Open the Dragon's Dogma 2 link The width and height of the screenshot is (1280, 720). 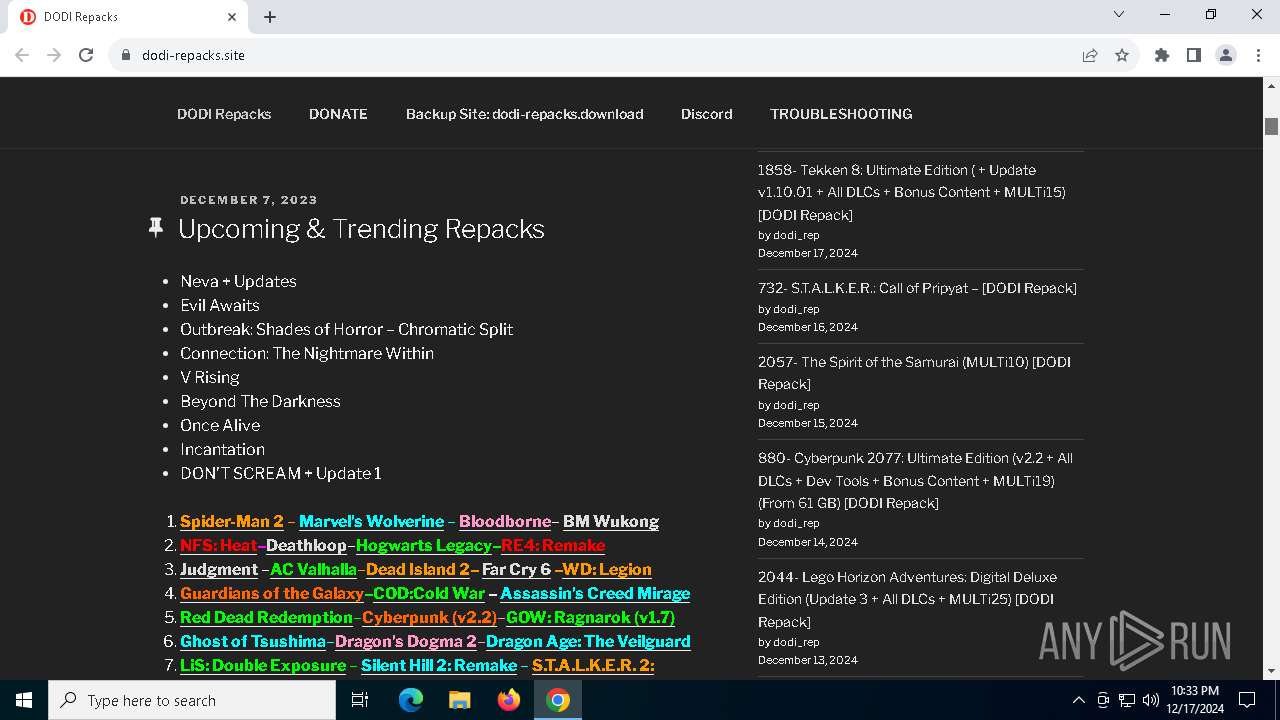406,641
